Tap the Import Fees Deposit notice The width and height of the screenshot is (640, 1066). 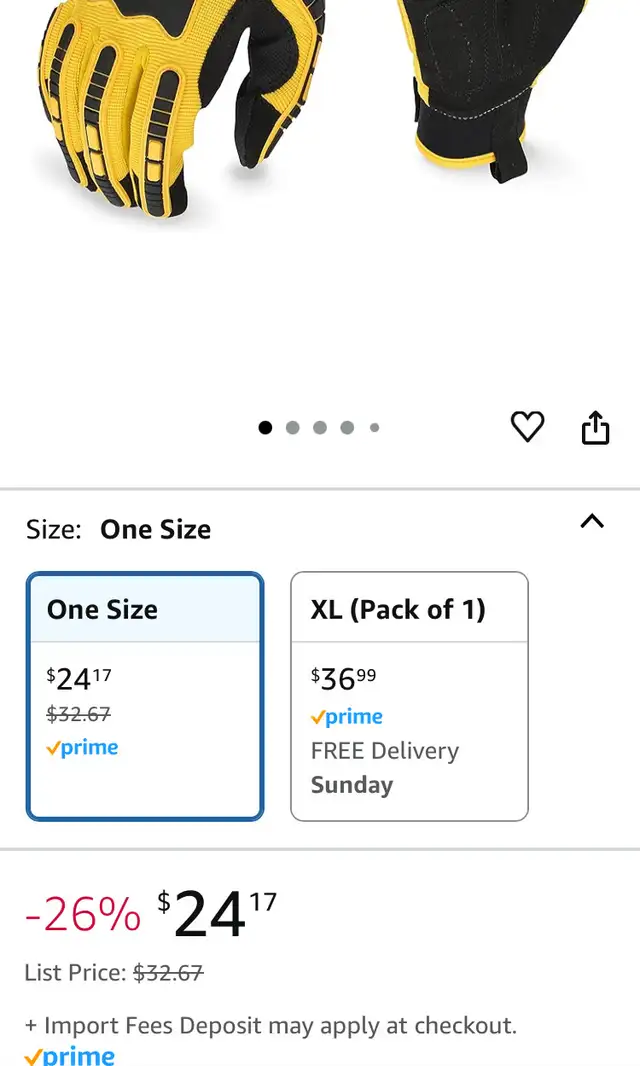[271, 1025]
